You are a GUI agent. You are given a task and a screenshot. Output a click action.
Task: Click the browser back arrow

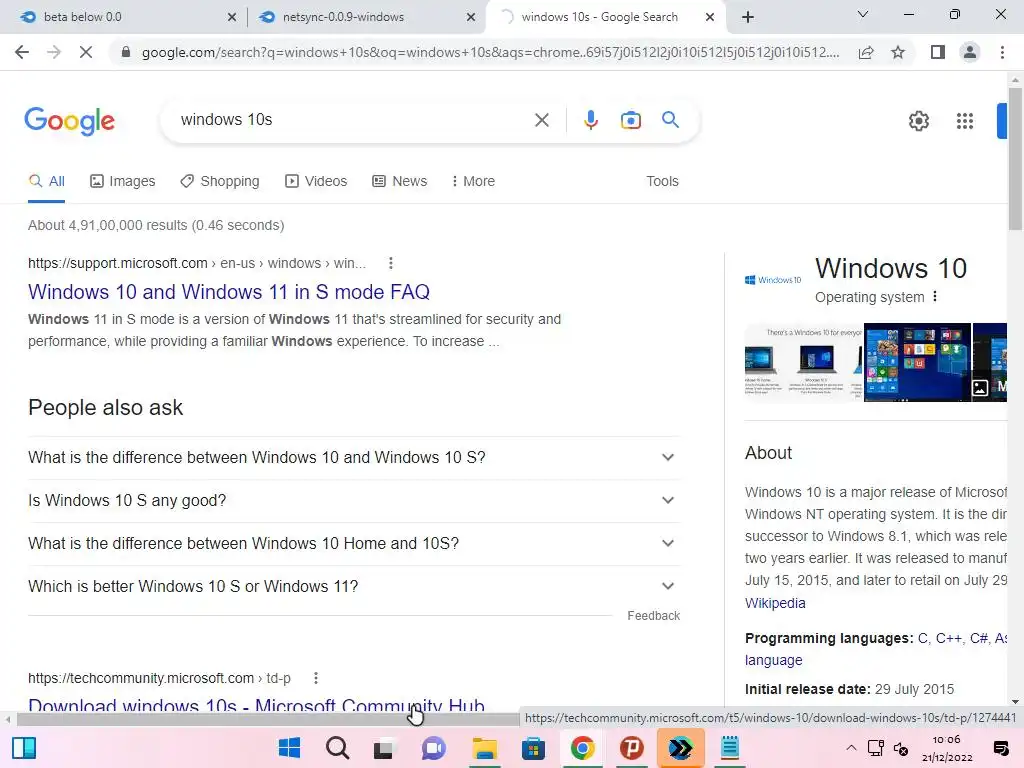22,52
